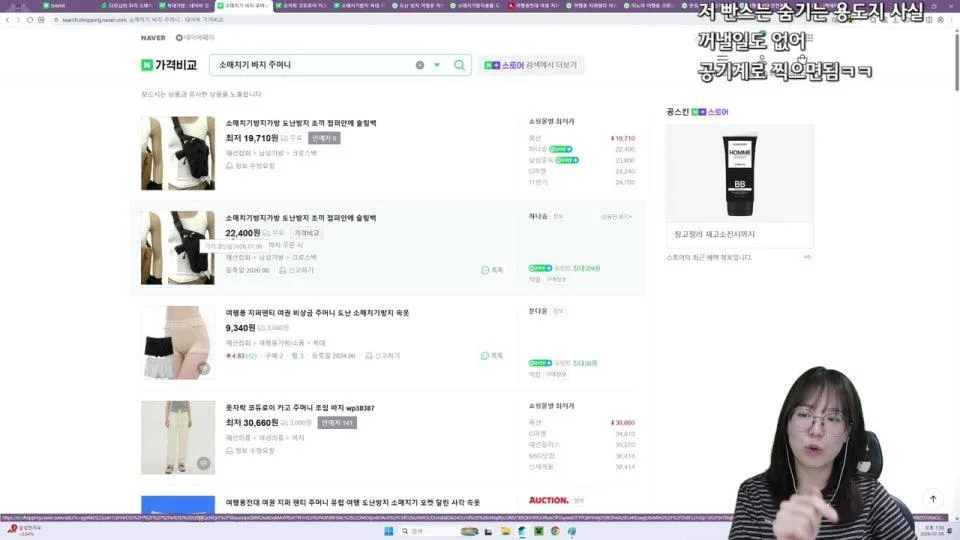Click the scroll-to-top arrow button
Viewport: 960px width, 540px height.
tap(933, 498)
